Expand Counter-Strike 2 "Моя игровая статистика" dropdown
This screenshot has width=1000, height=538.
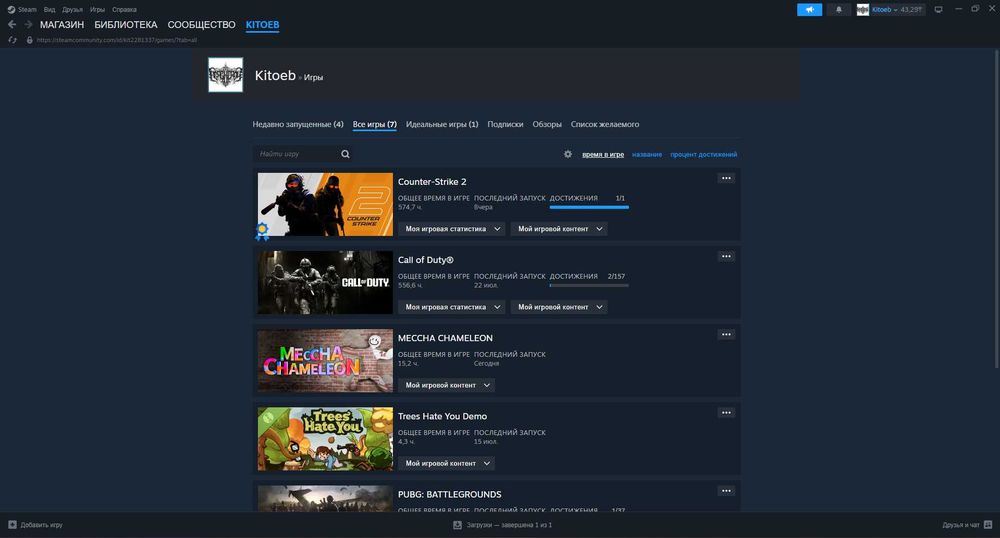452,229
